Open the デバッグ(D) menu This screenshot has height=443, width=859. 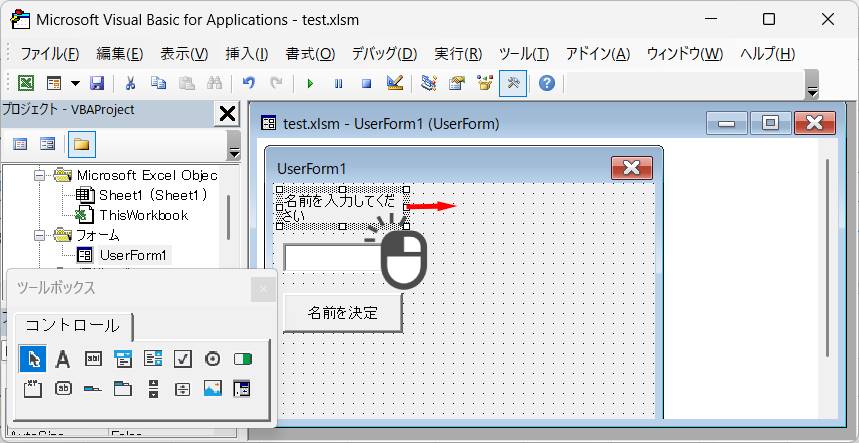385,54
